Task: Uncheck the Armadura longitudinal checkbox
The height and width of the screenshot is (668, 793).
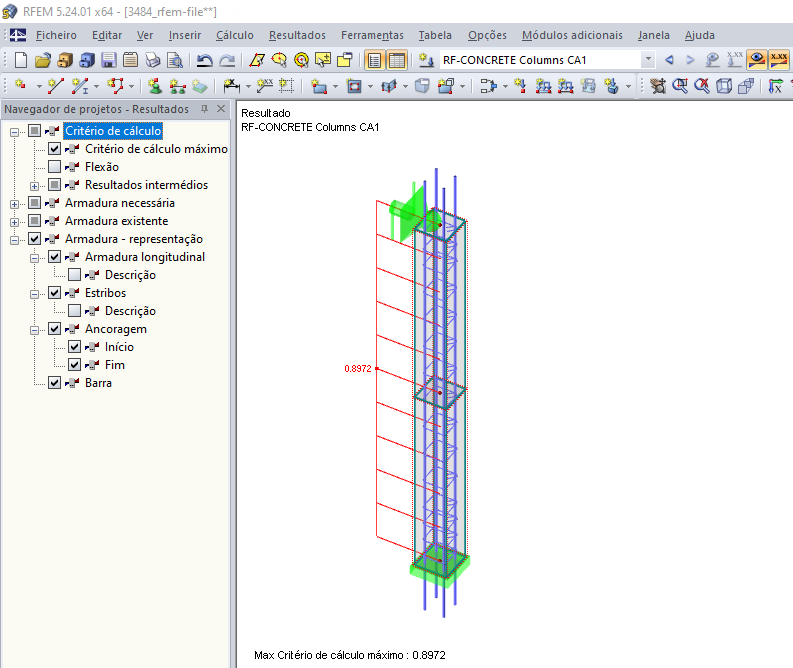Action: (x=54, y=257)
